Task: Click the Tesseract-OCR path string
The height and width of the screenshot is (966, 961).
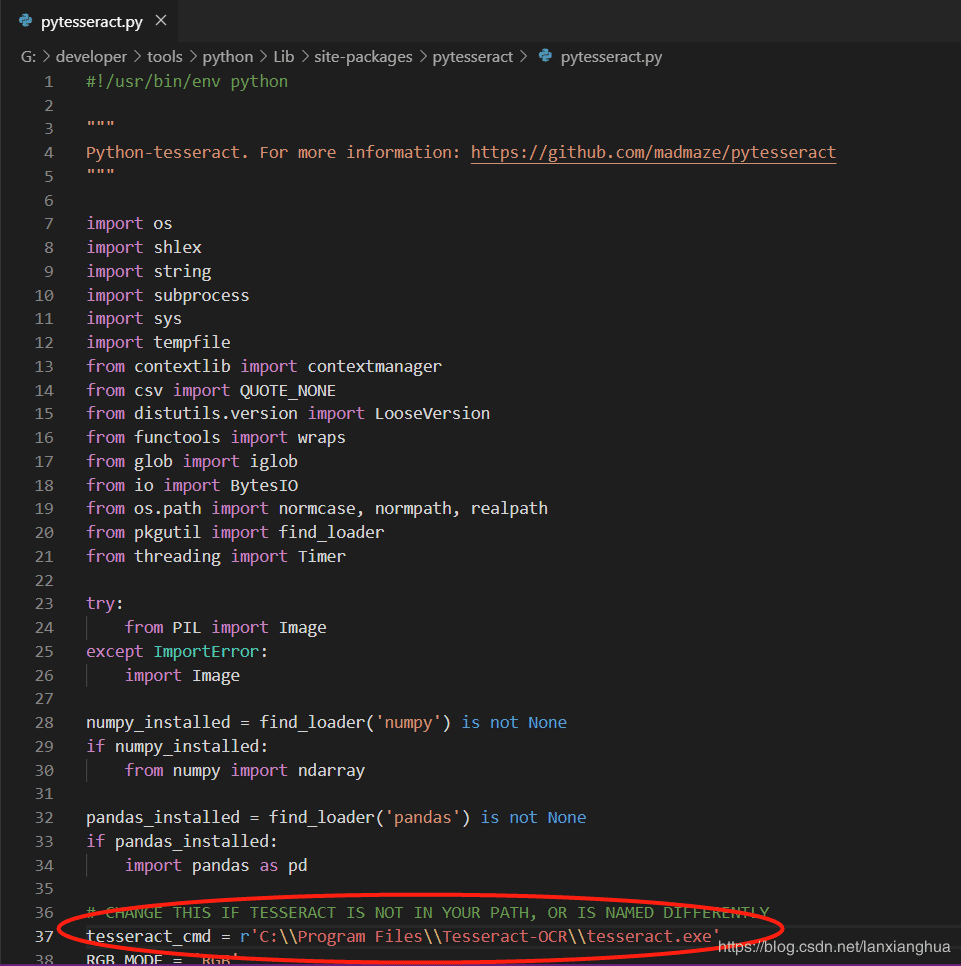Action: coord(480,936)
